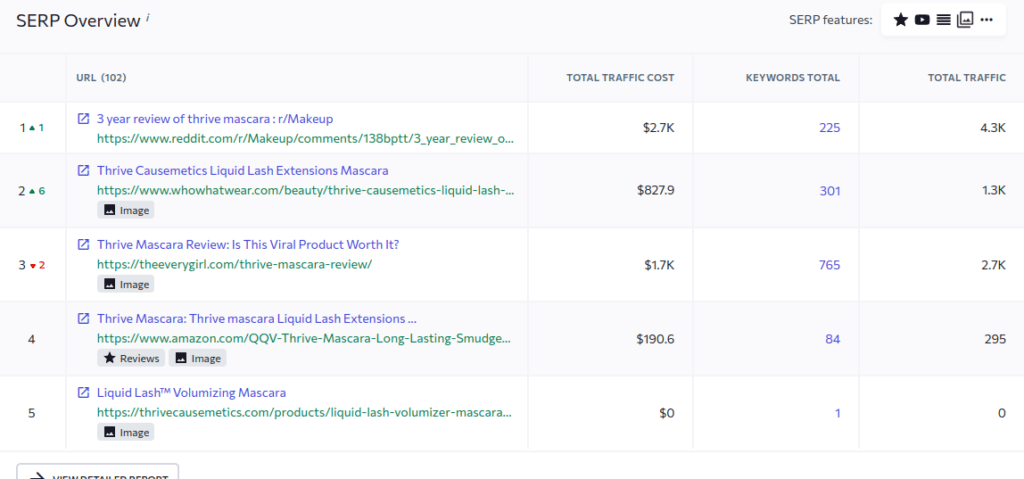
Task: Click the whowhatwear.com URL link
Action: click(306, 190)
